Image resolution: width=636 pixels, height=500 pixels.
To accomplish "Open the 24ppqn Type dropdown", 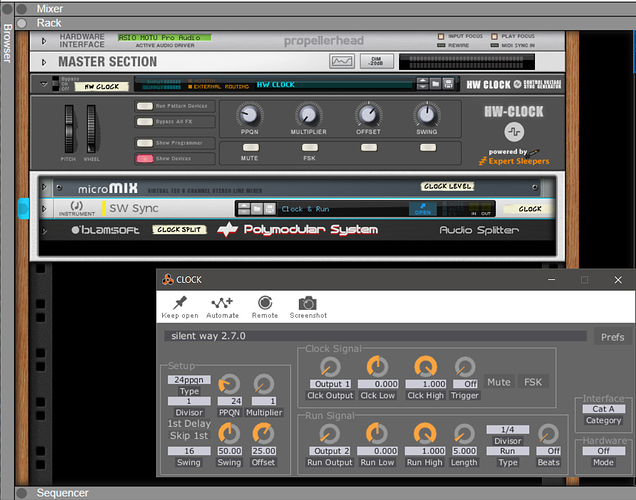I will 189,380.
